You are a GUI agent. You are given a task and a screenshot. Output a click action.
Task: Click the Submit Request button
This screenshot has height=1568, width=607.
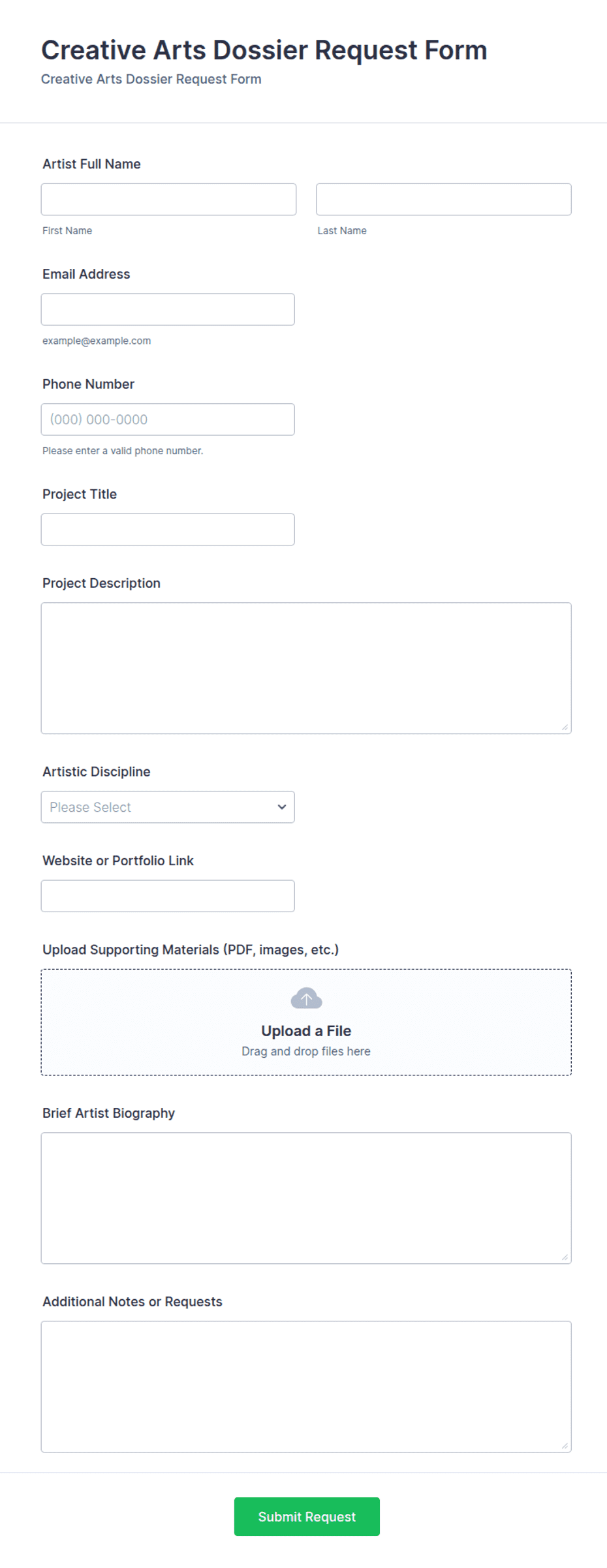307,1516
